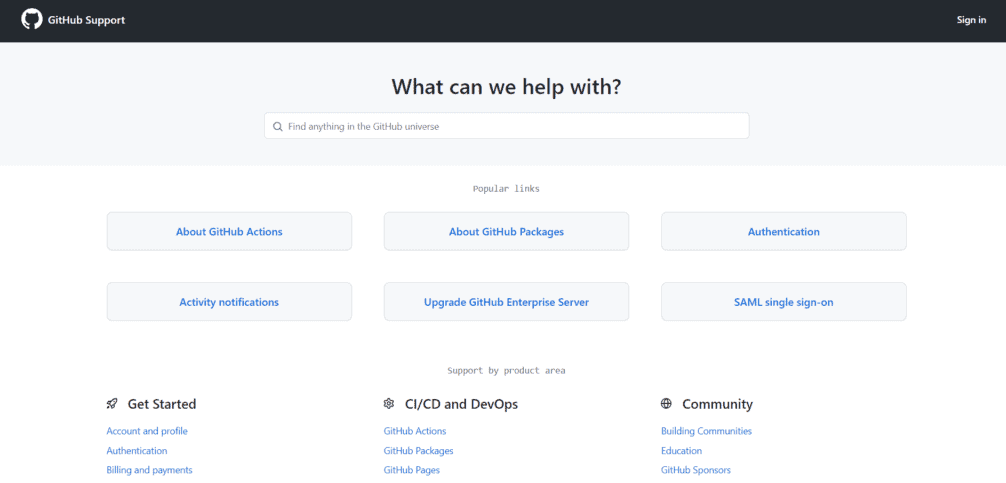Screen dimensions: 1006x483
Task: Open GitHub Sponsors link
Action: click(x=695, y=470)
